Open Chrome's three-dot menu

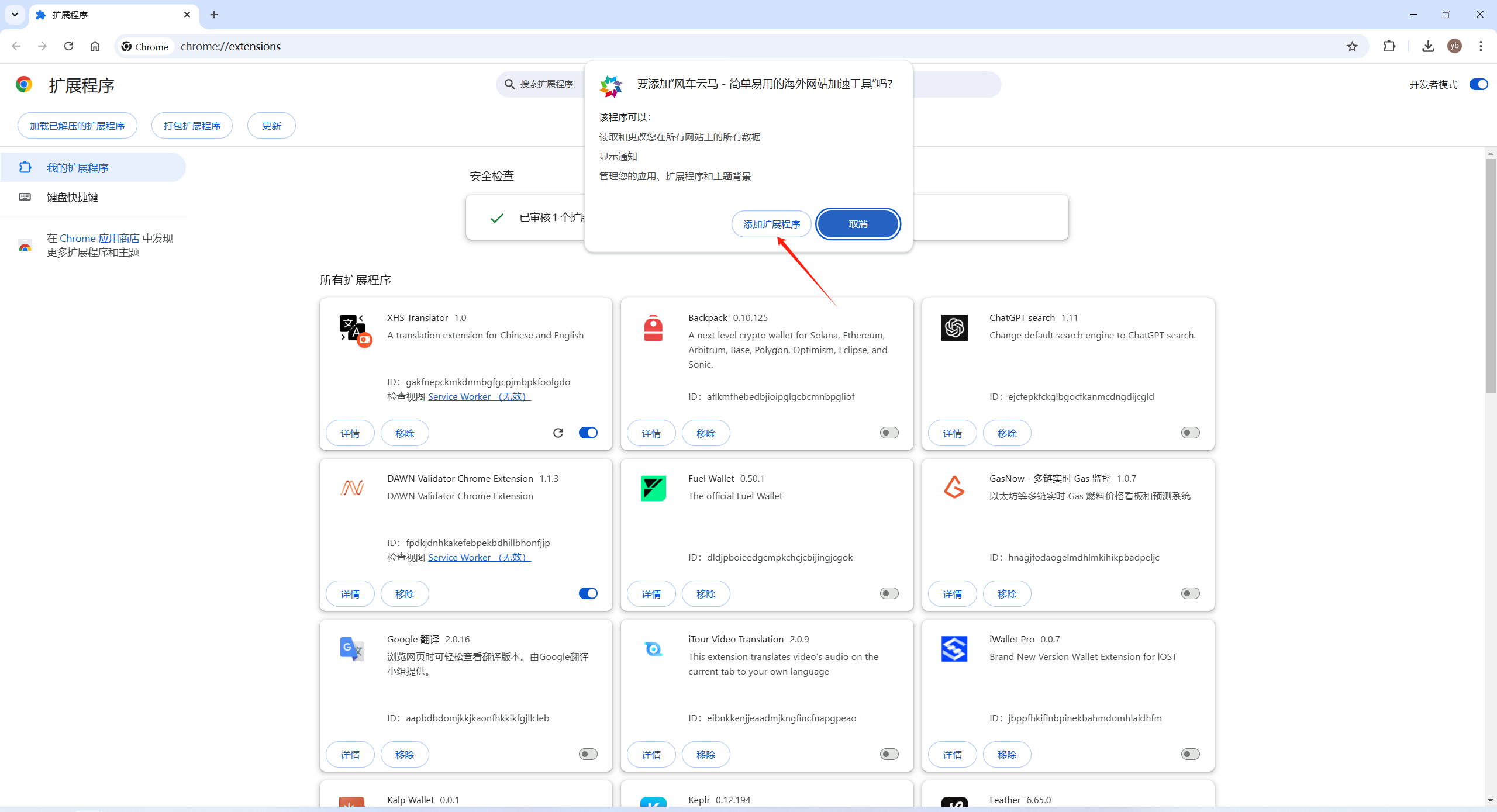[x=1481, y=46]
